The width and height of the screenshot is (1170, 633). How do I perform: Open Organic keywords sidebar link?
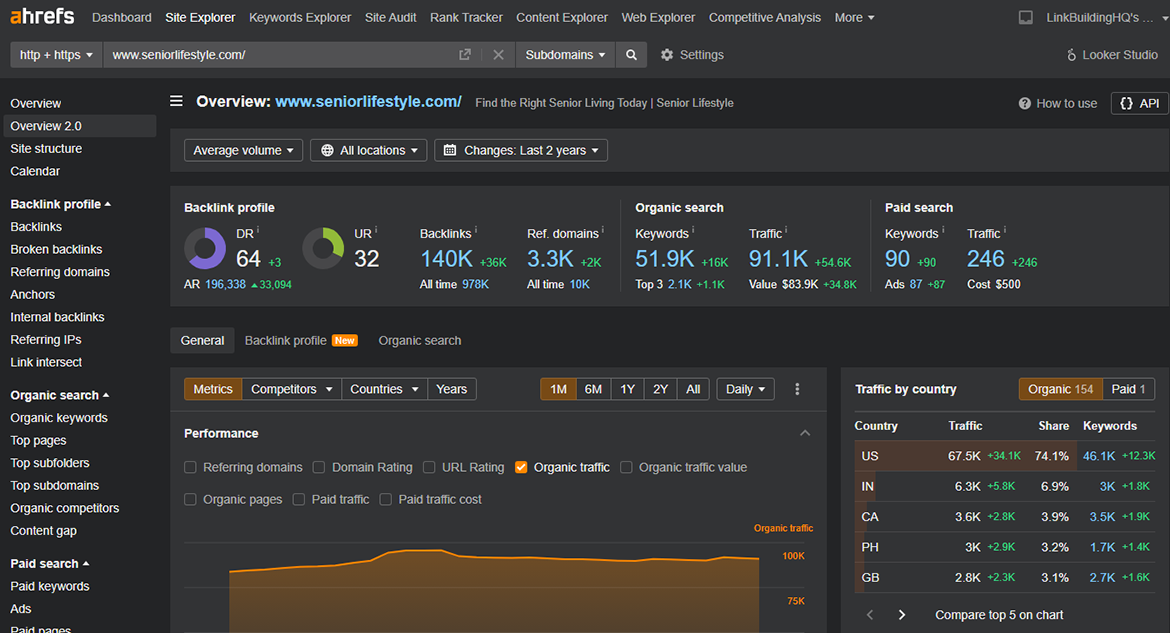click(x=59, y=418)
